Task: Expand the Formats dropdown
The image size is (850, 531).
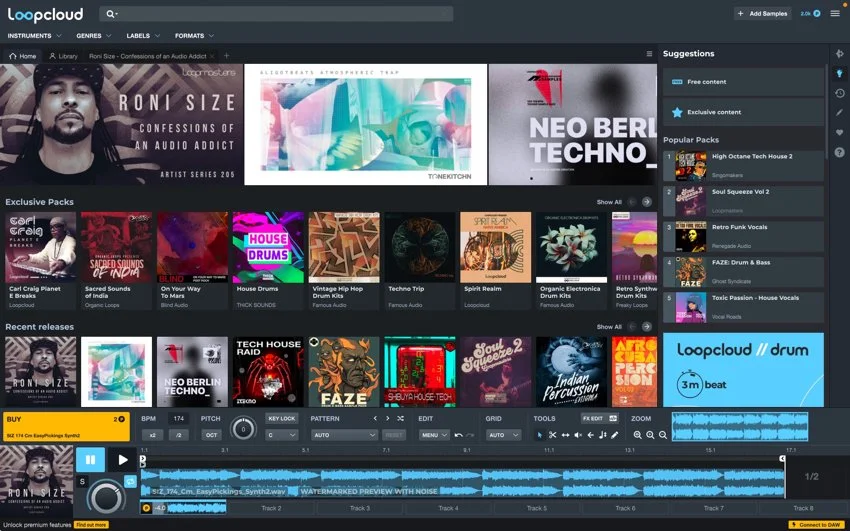Action: point(194,36)
